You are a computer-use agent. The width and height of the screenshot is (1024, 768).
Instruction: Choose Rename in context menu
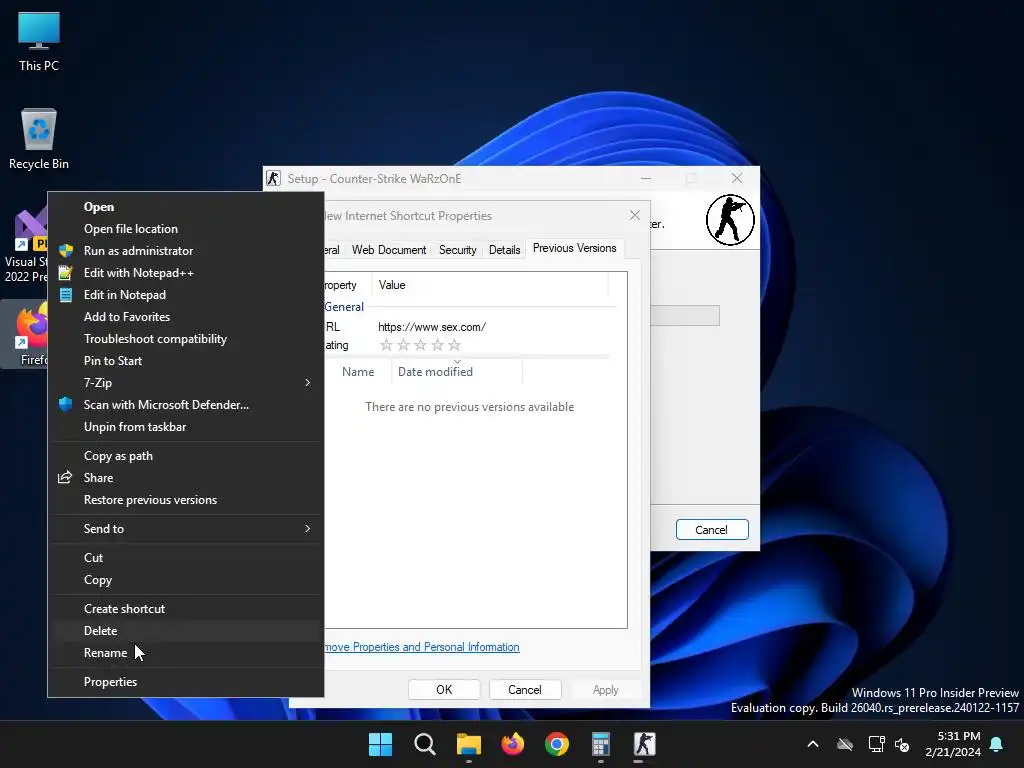pyautogui.click(x=185, y=653)
